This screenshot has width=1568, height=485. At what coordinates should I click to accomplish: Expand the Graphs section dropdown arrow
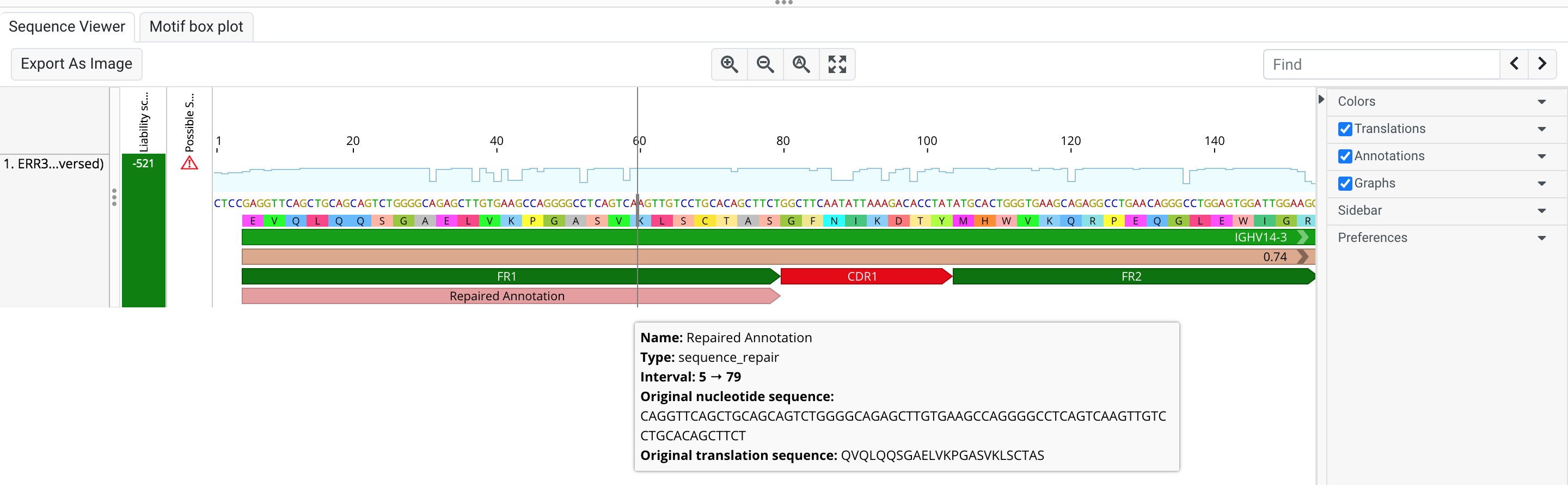click(1541, 184)
